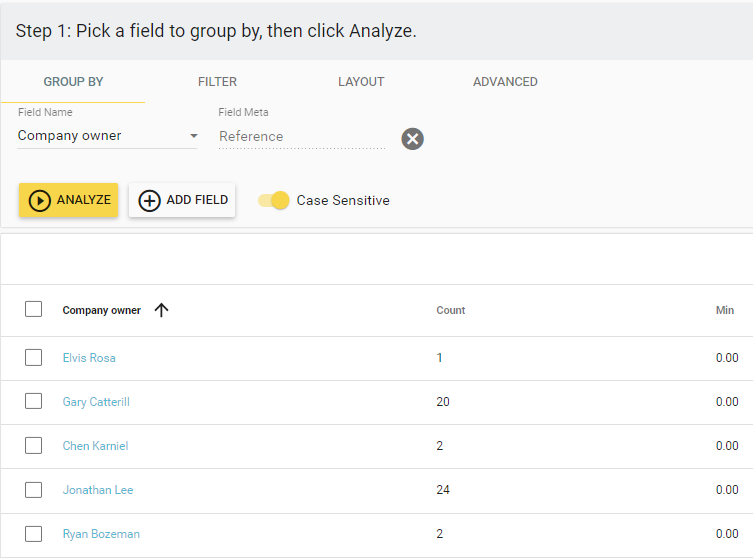Open the Field Name dropdown
Screen dimensions: 753x558
point(107,136)
